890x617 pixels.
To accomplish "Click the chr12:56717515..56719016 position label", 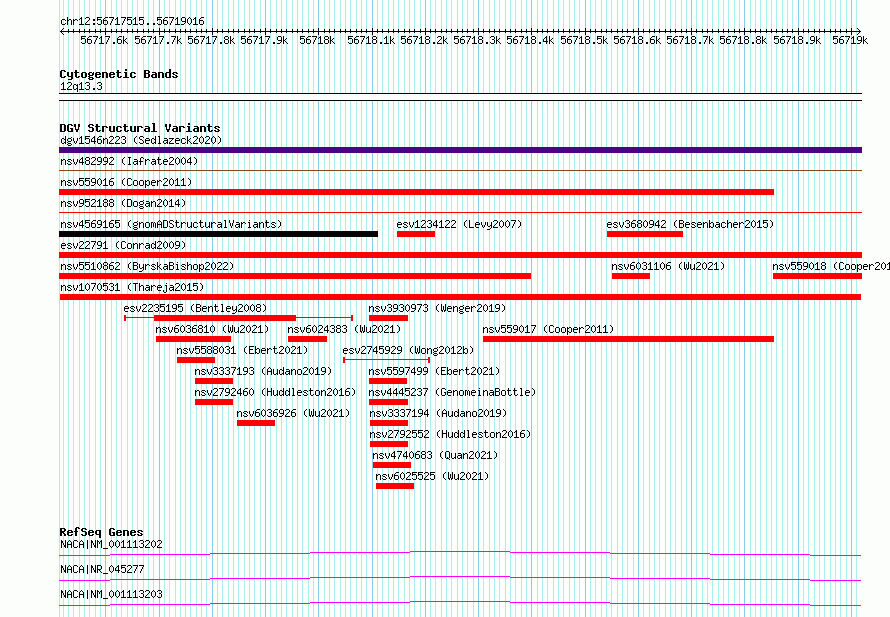I will (132, 22).
